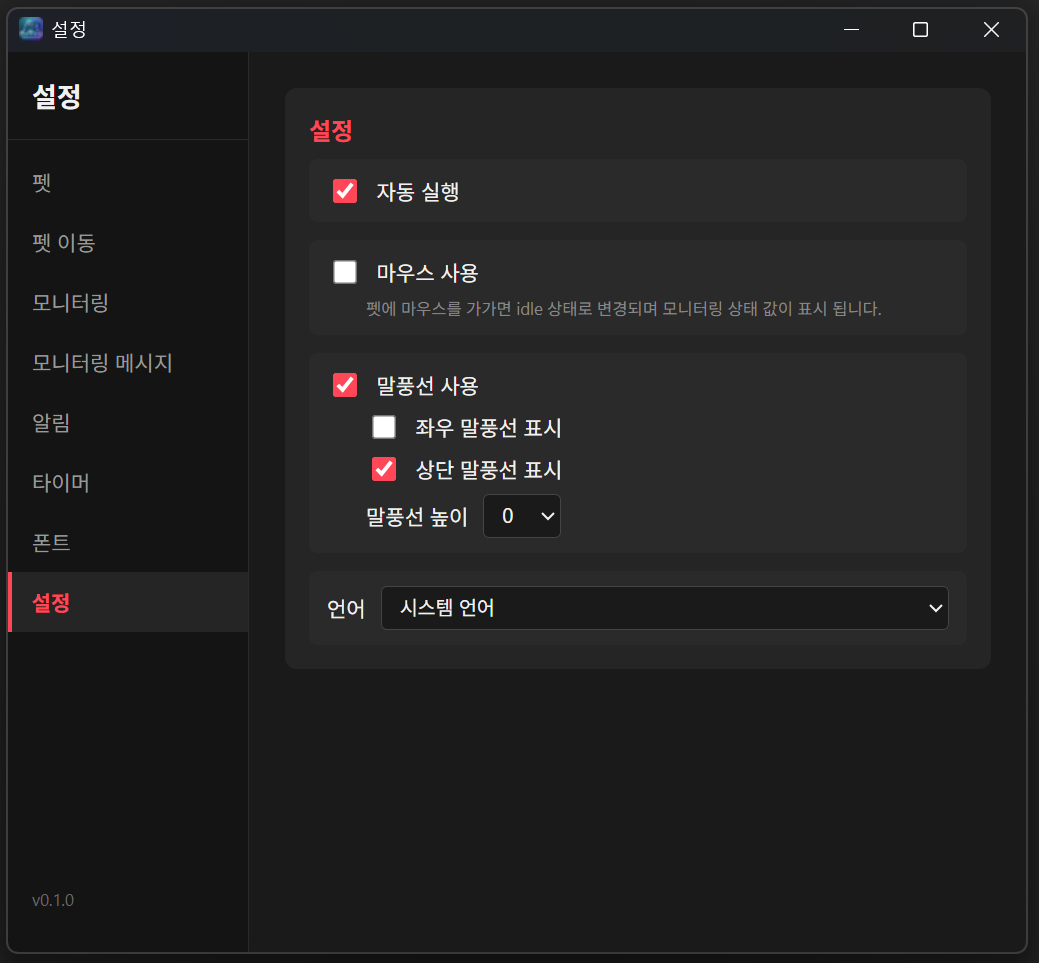The height and width of the screenshot is (963, 1039).
Task: Uncheck 상단 말풍선 표시 option
Action: [384, 469]
